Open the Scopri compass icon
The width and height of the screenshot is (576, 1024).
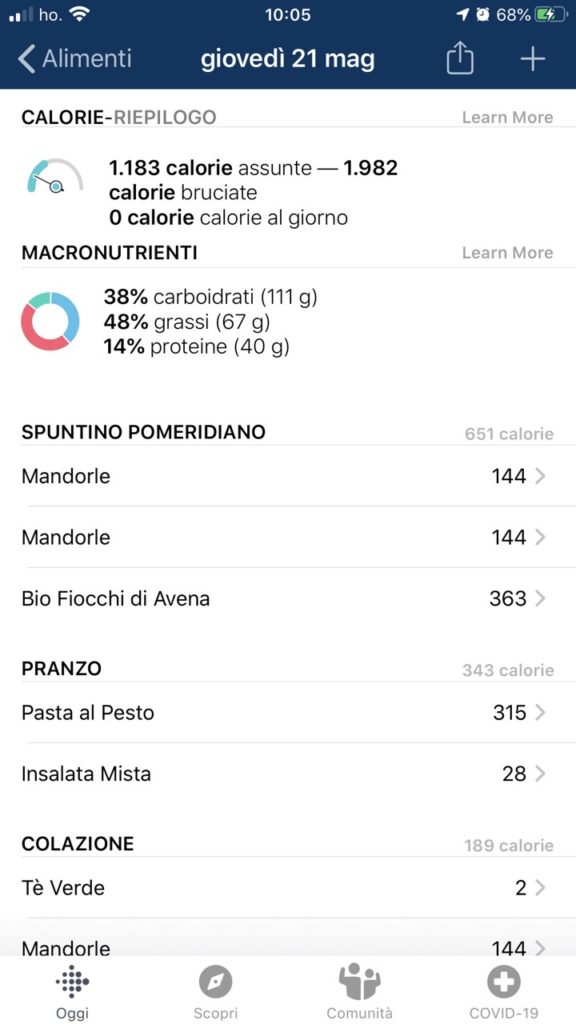(216, 982)
